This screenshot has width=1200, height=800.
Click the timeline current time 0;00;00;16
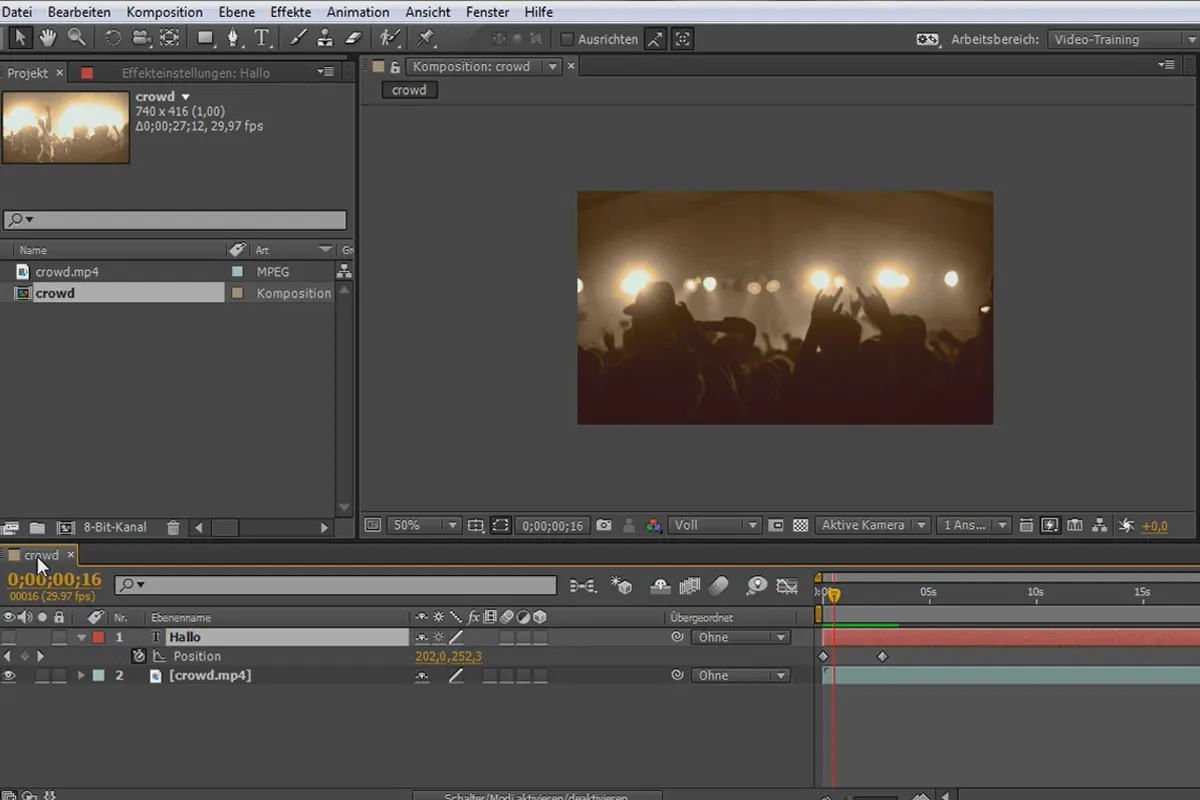click(x=55, y=580)
